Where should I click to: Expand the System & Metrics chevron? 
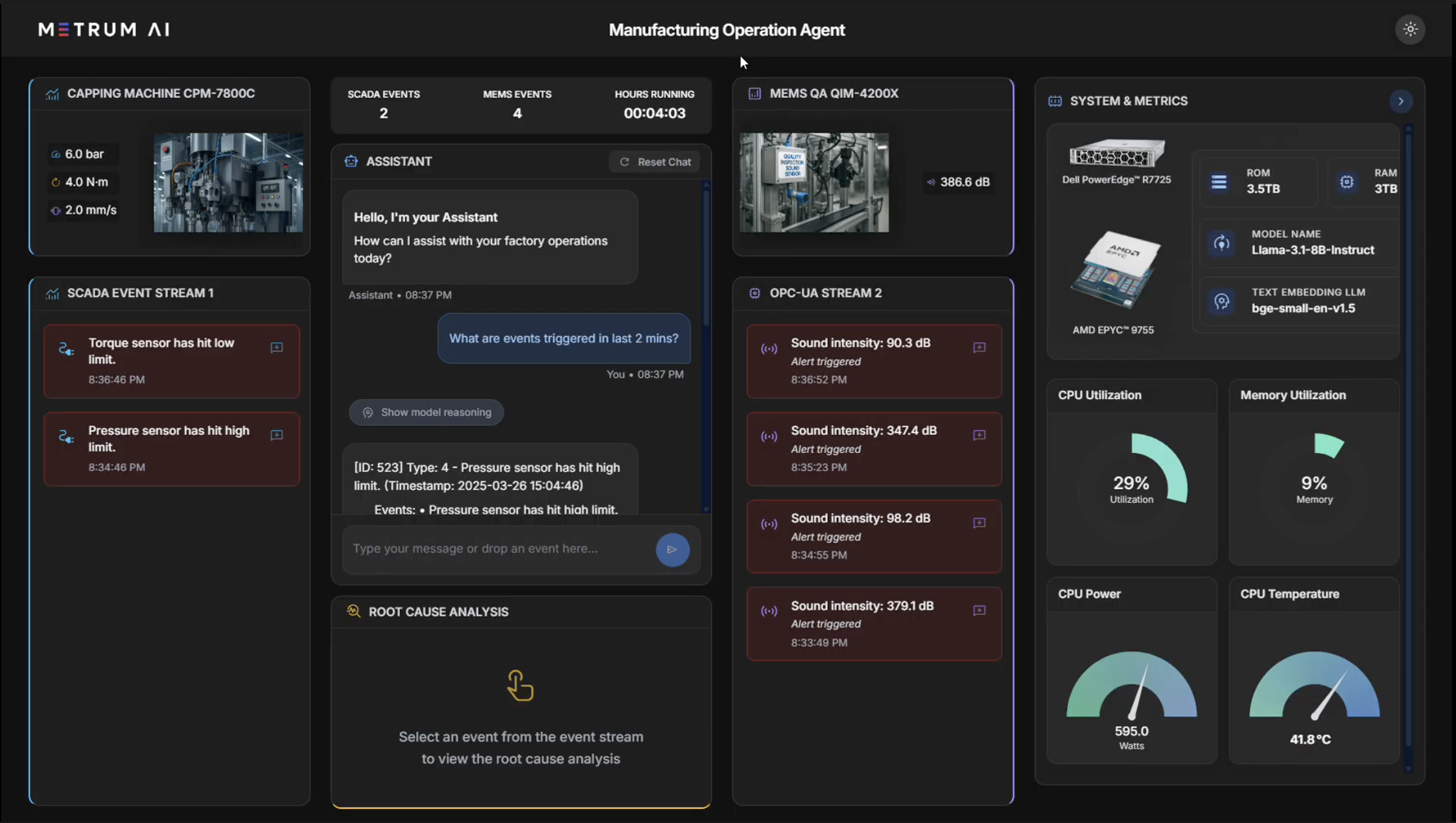pos(1400,101)
